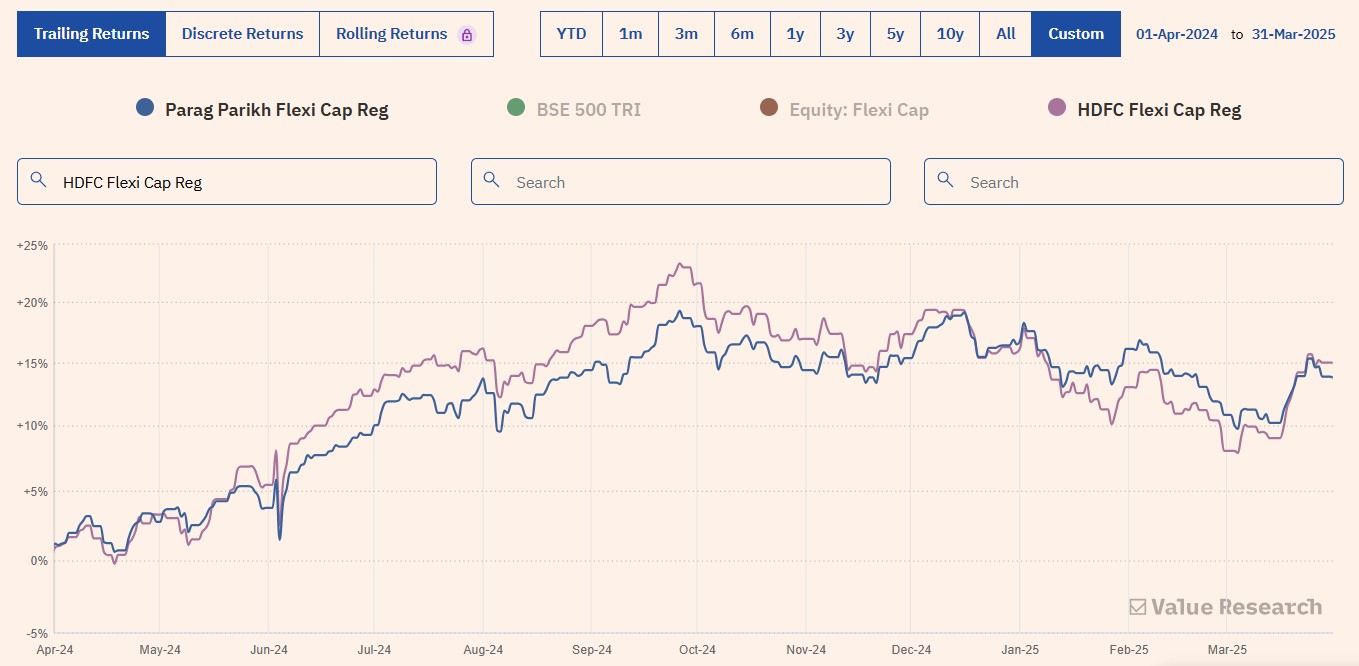1359x666 pixels.
Task: Click the Value Research watermark logo
Action: 1226,607
